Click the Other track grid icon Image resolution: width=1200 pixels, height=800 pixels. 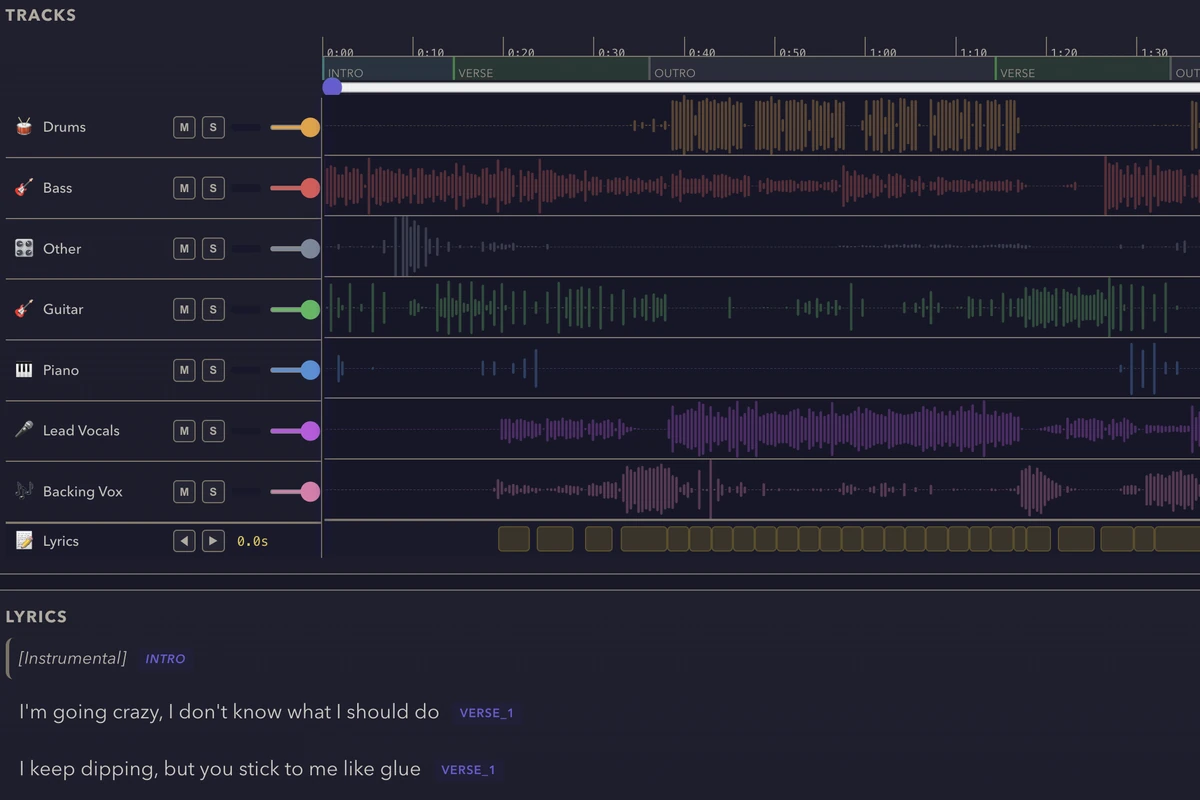(x=24, y=248)
